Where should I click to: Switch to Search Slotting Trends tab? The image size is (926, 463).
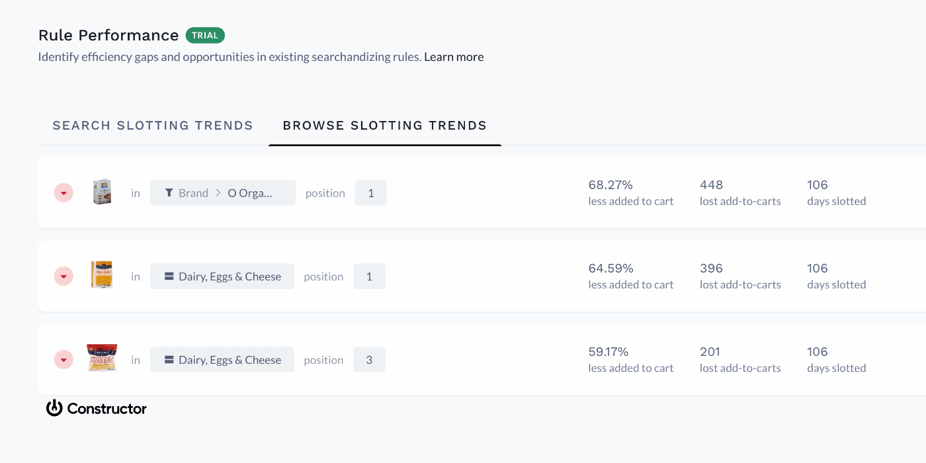click(153, 126)
